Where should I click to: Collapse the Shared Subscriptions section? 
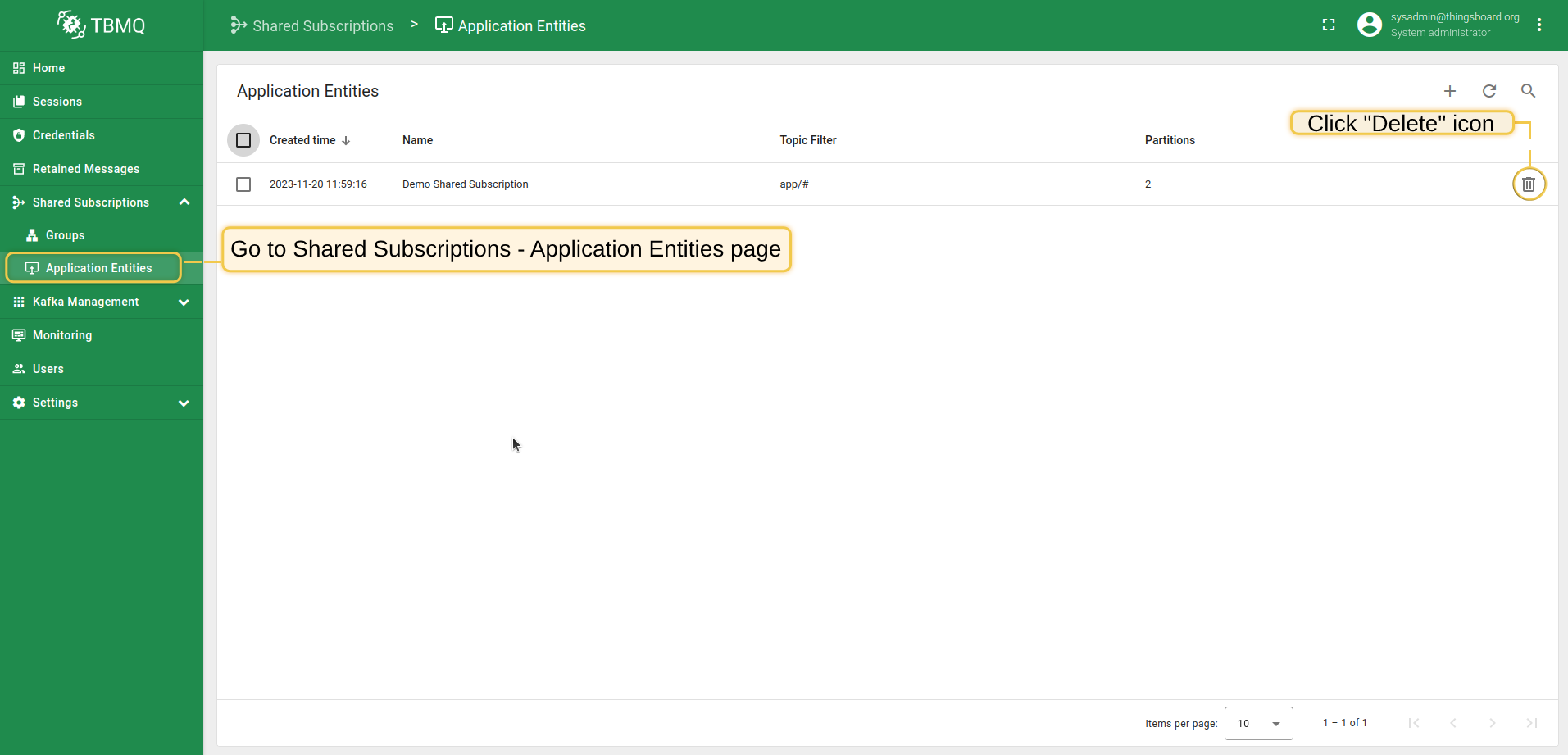184,202
